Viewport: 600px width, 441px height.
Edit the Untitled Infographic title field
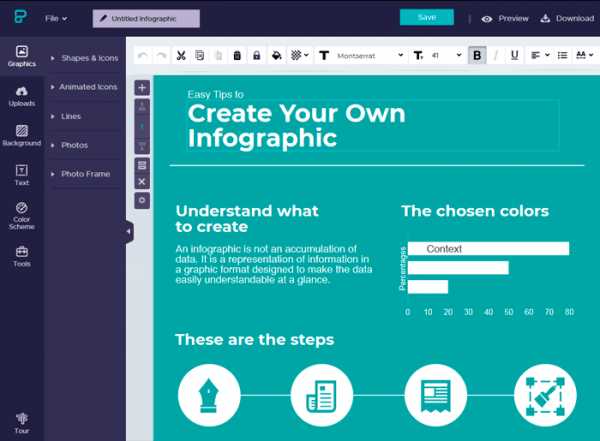pyautogui.click(x=146, y=19)
